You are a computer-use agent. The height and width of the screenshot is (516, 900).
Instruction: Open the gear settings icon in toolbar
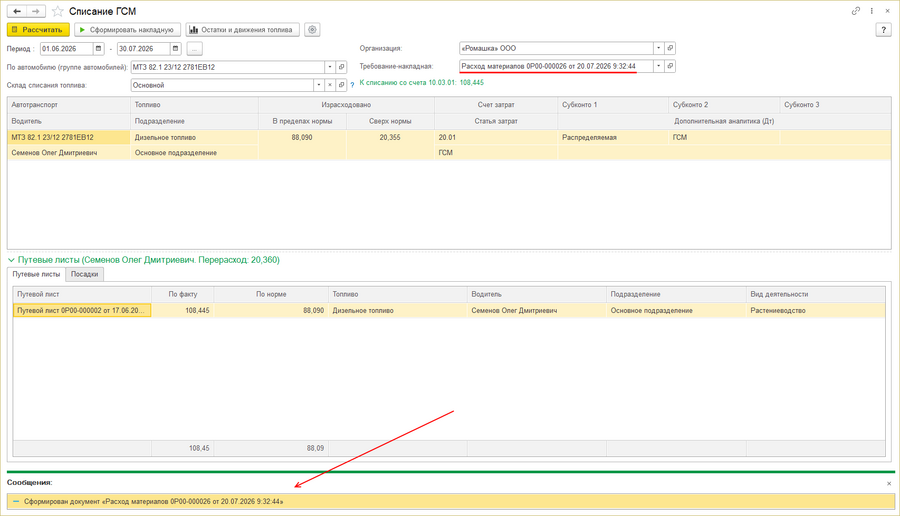[x=312, y=30]
